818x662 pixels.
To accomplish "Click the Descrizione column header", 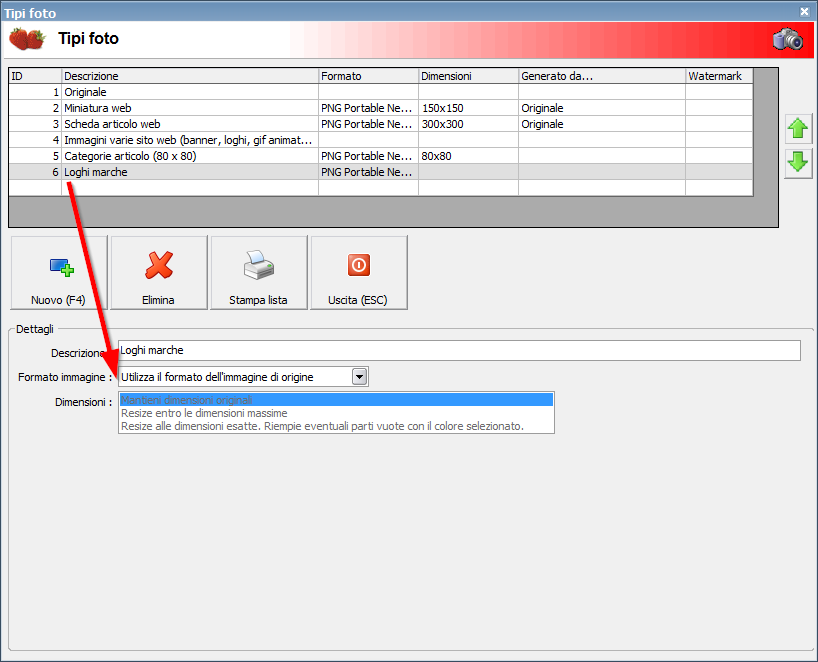I will 190,76.
